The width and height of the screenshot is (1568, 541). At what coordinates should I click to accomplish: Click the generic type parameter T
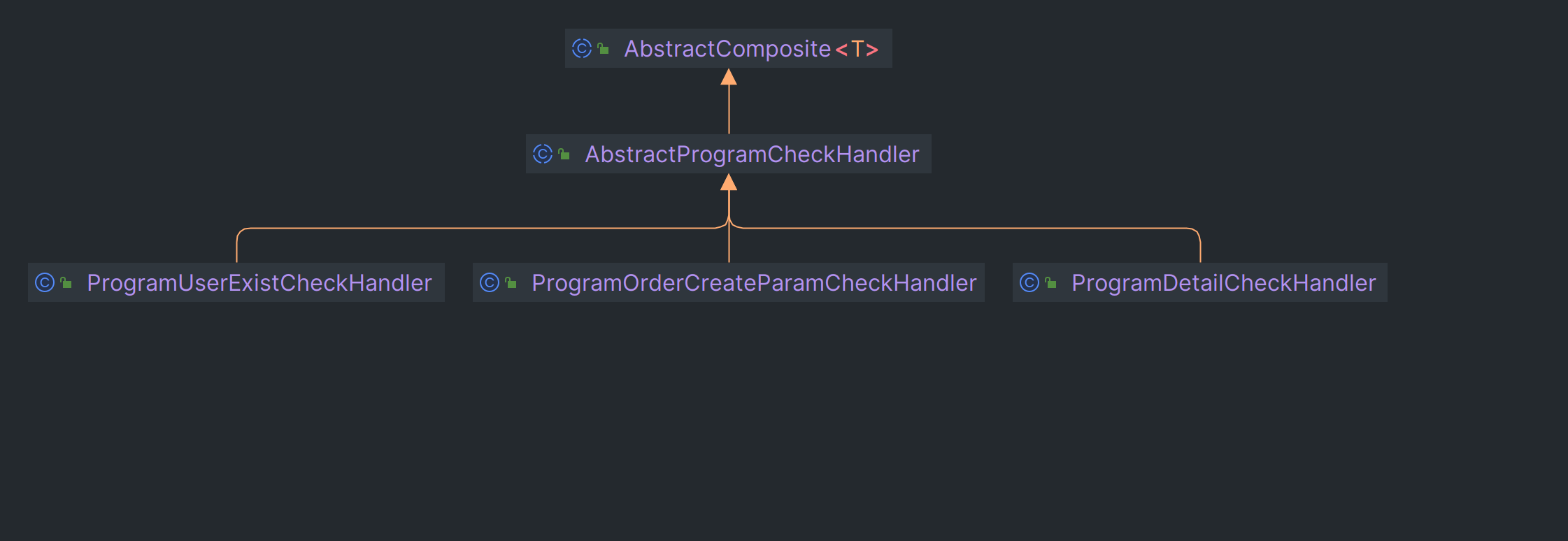point(857,49)
